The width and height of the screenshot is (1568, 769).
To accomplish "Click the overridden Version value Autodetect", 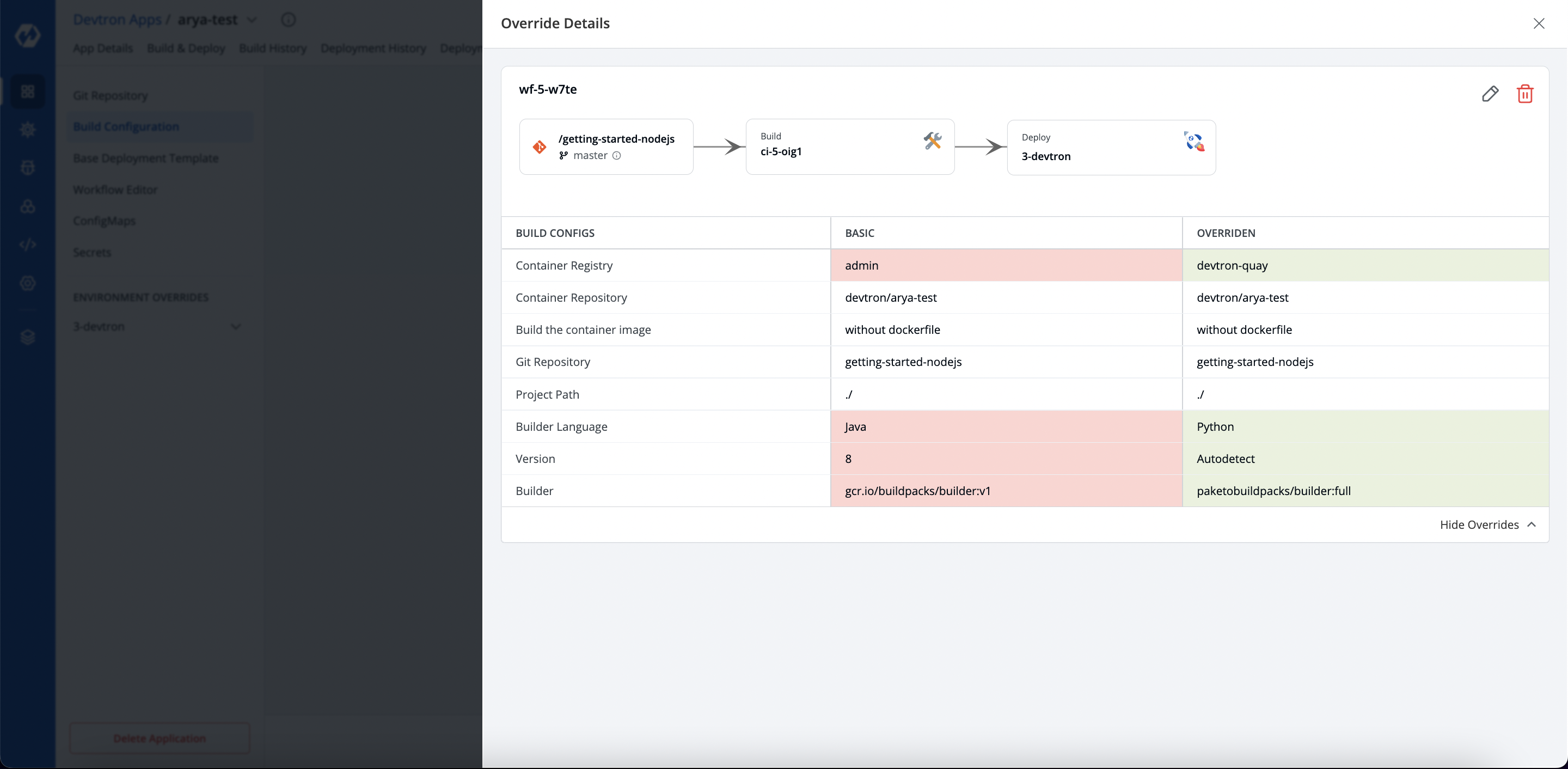I will 1226,459.
